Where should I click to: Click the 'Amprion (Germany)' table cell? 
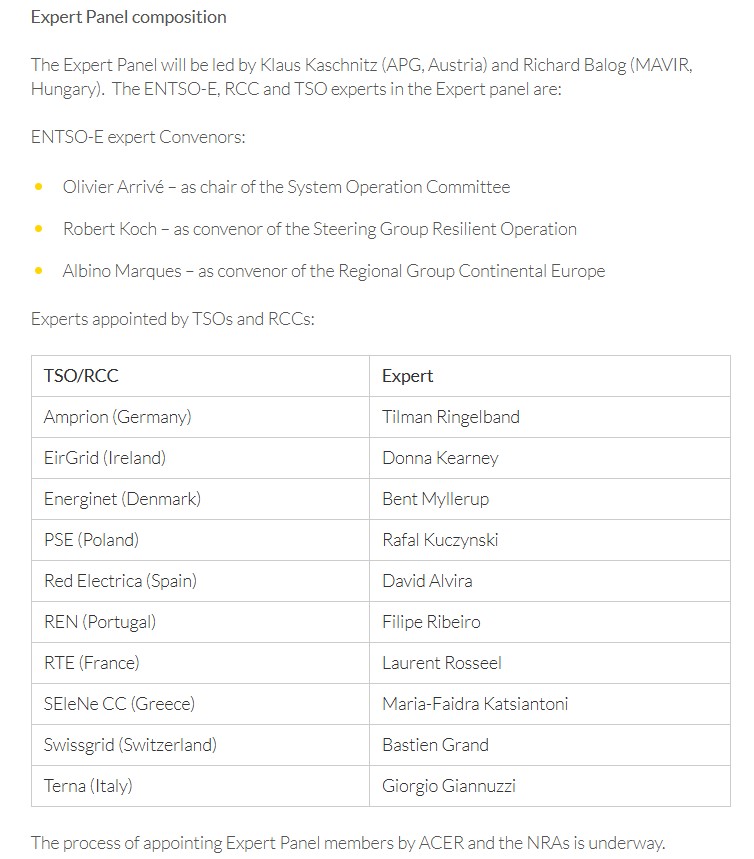pos(117,417)
